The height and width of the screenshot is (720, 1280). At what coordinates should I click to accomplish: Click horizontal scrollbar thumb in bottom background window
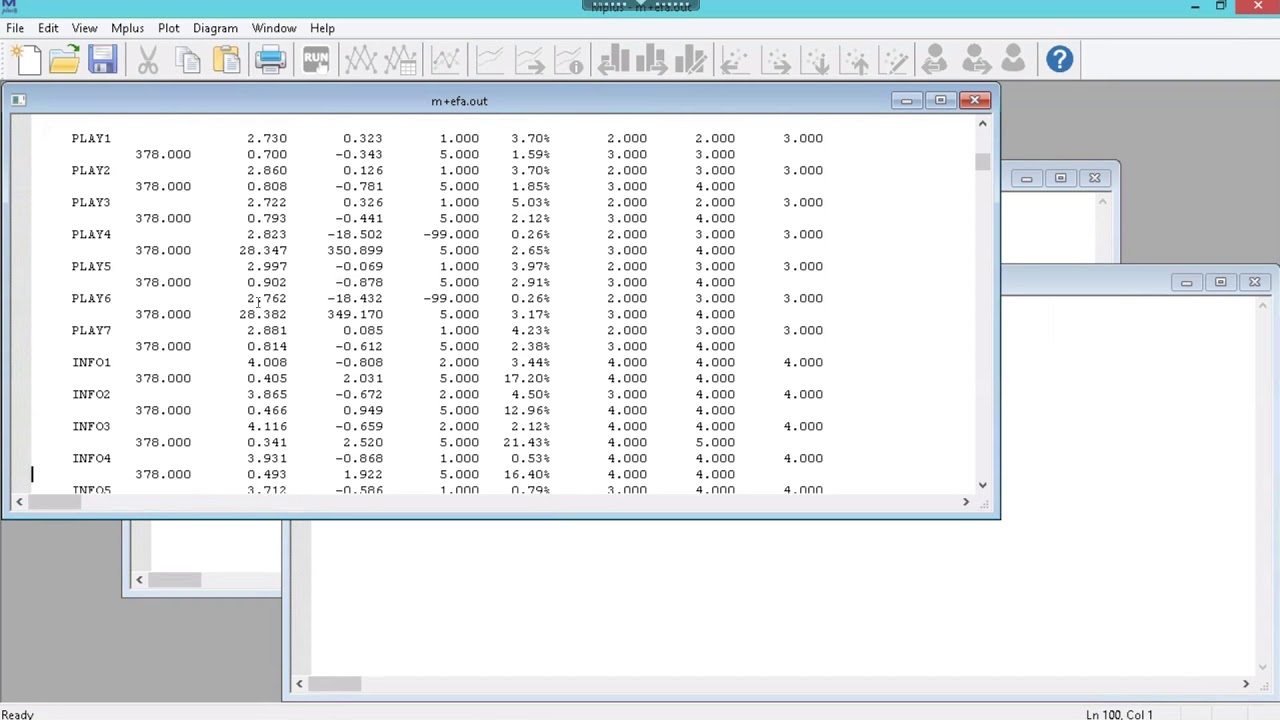coord(334,684)
